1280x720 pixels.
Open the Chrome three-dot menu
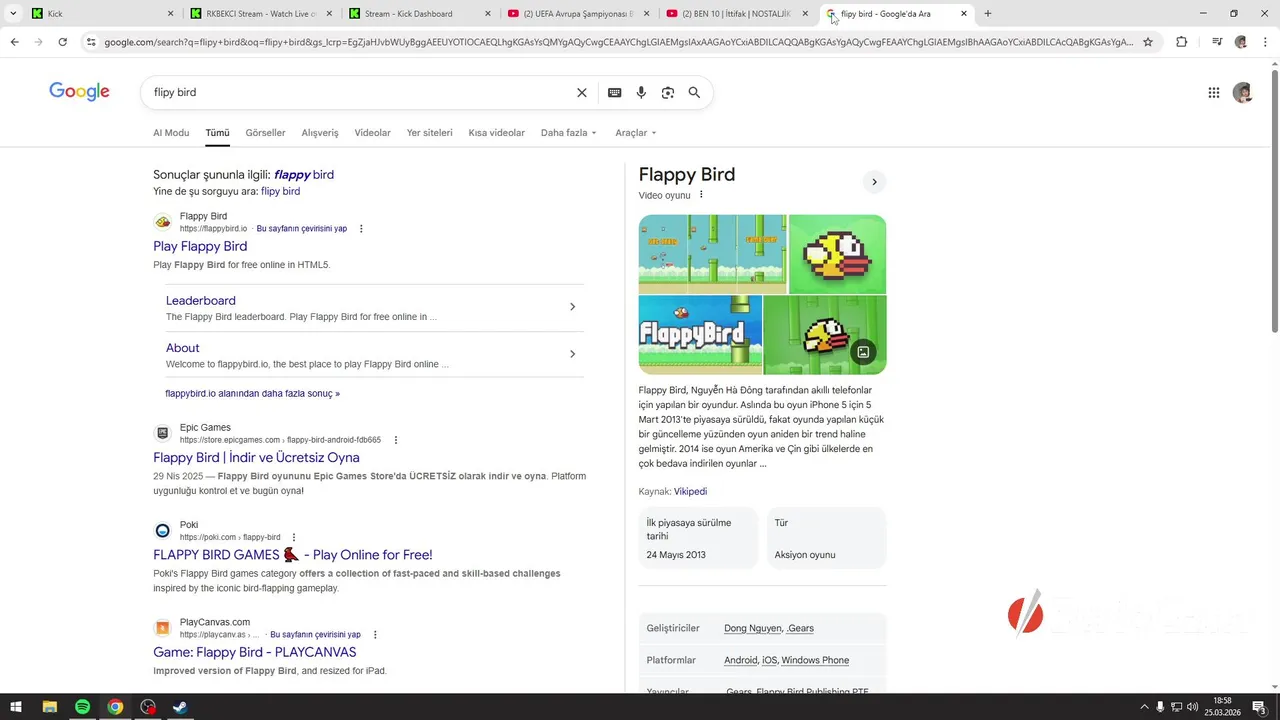point(1265,42)
